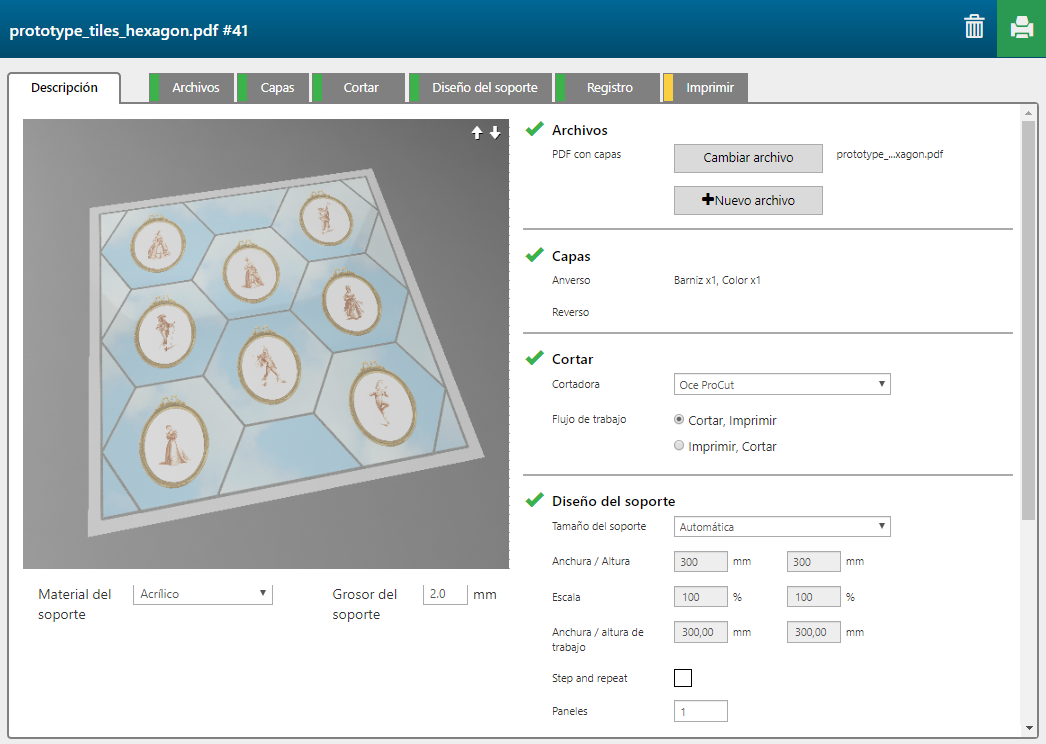Click the Grosor del soporte input field

tap(445, 594)
